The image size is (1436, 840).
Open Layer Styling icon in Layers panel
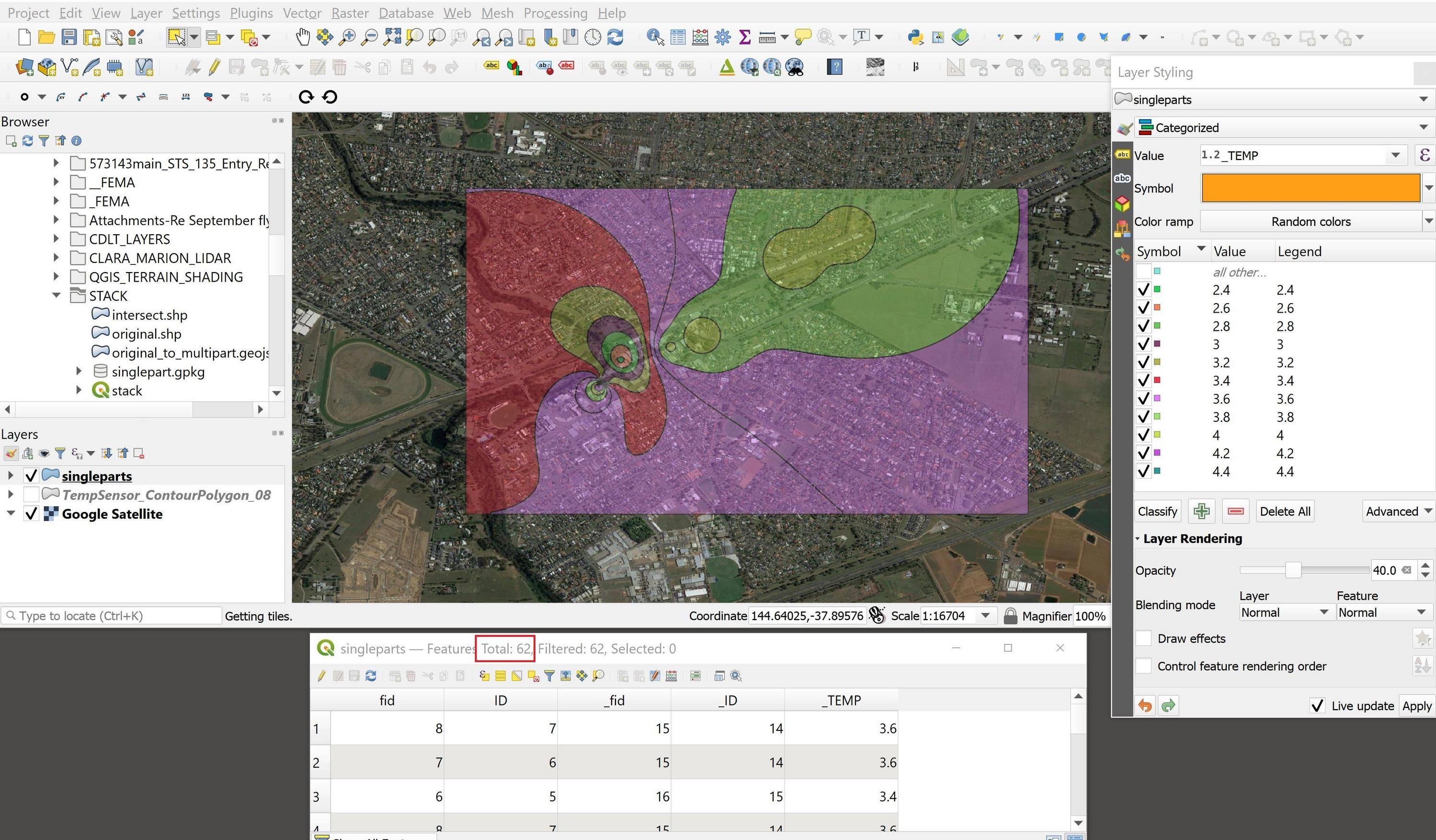pos(11,454)
